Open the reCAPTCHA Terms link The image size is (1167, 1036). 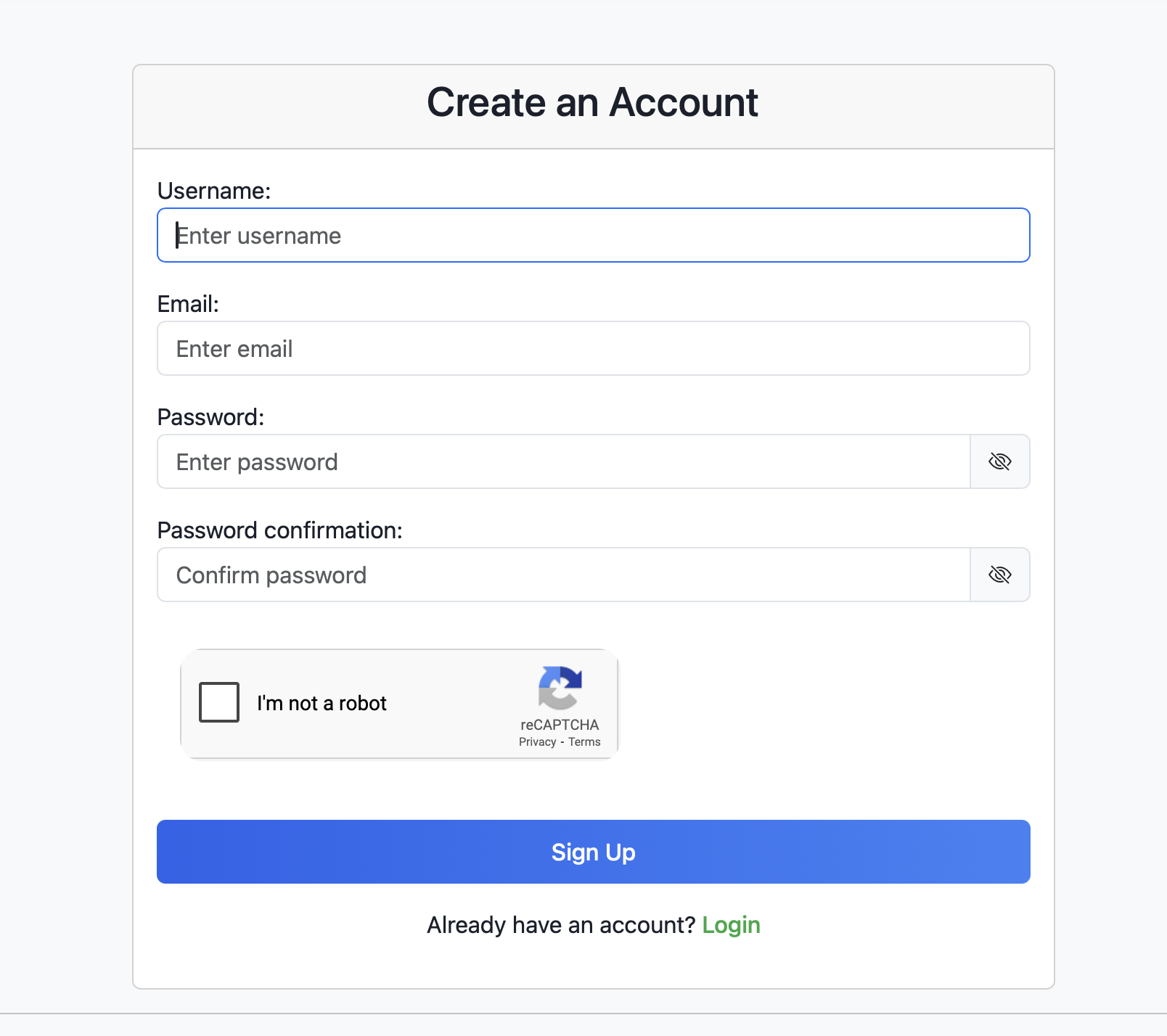pyautogui.click(x=584, y=741)
